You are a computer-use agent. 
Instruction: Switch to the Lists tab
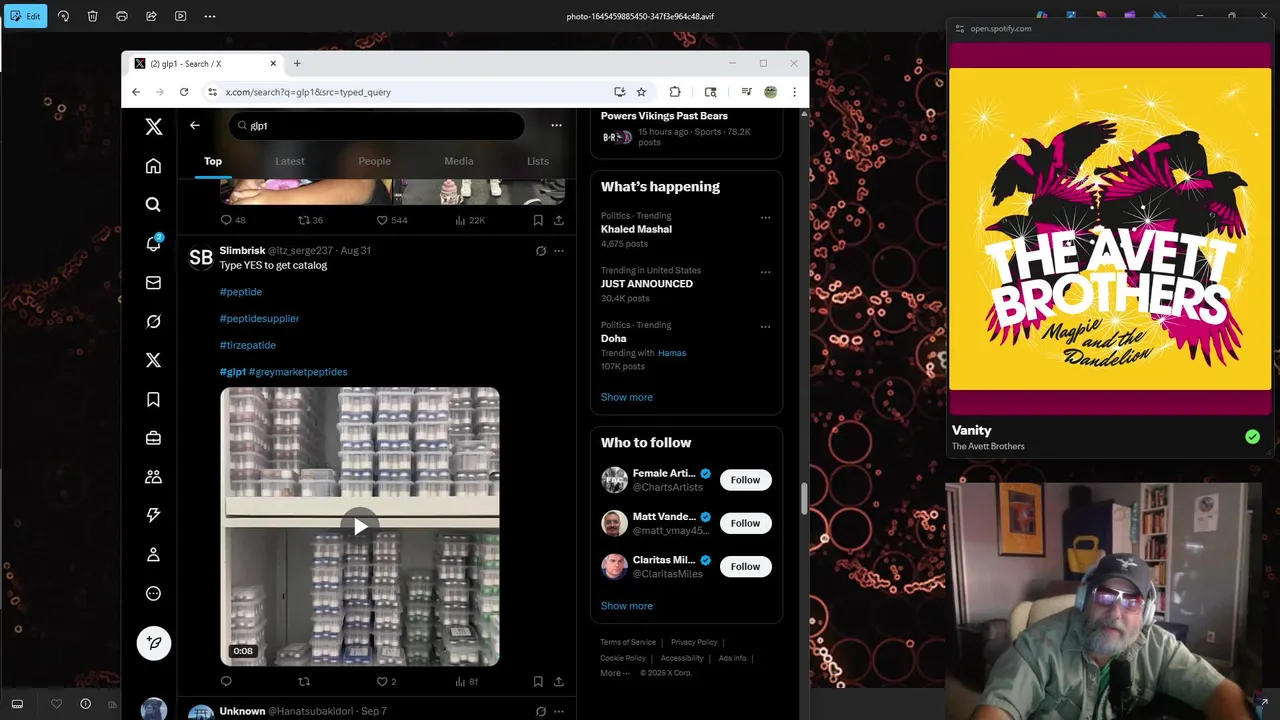(538, 161)
